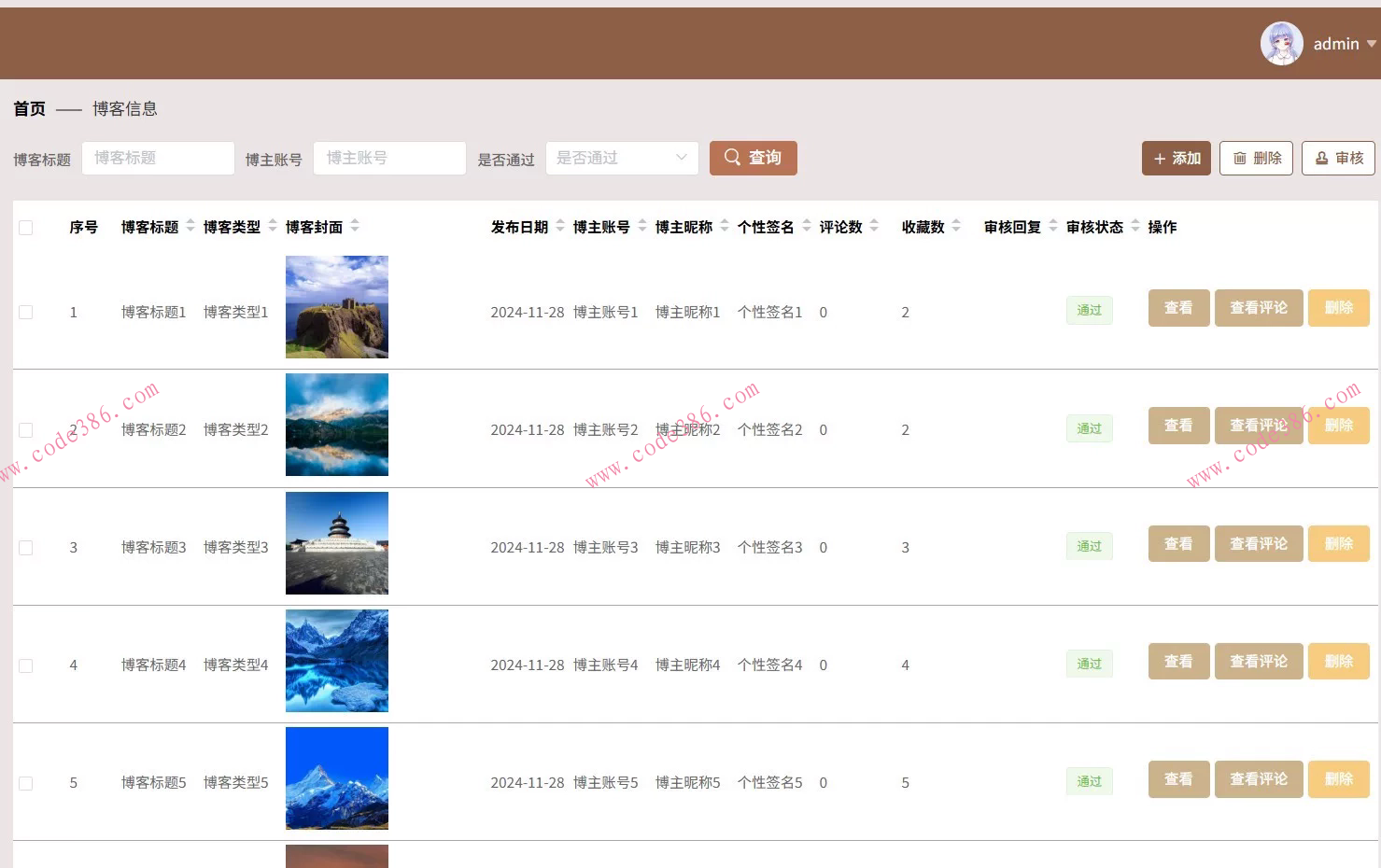
Task: Toggle the select-all checkbox in table header
Action: point(25,227)
